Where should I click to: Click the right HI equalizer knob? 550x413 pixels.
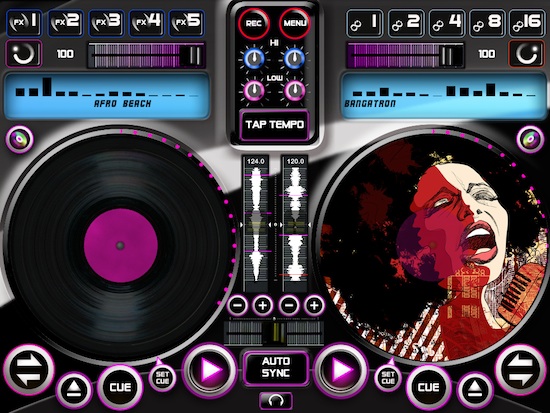pyautogui.click(x=294, y=59)
